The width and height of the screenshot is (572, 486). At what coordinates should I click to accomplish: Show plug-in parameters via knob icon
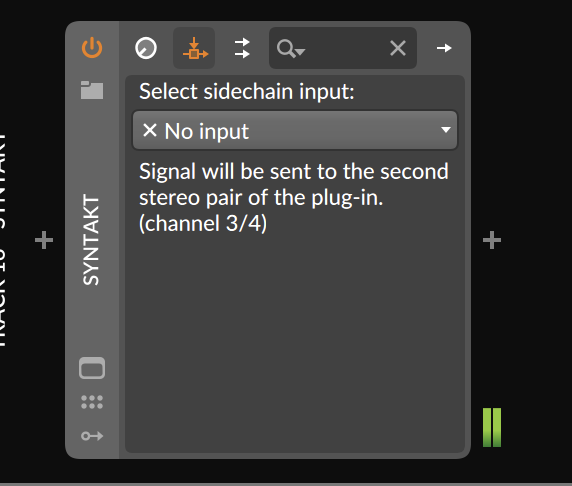pyautogui.click(x=146, y=48)
